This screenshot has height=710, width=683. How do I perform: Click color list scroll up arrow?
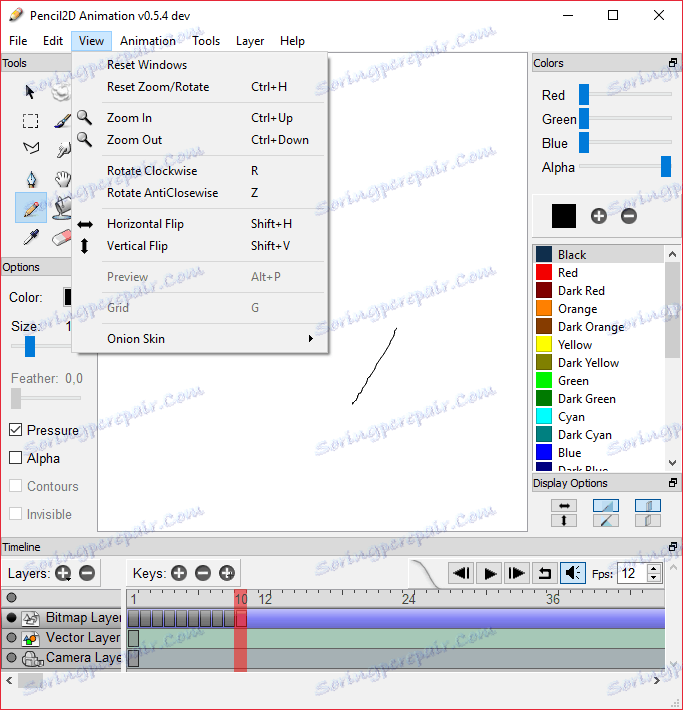tap(672, 254)
